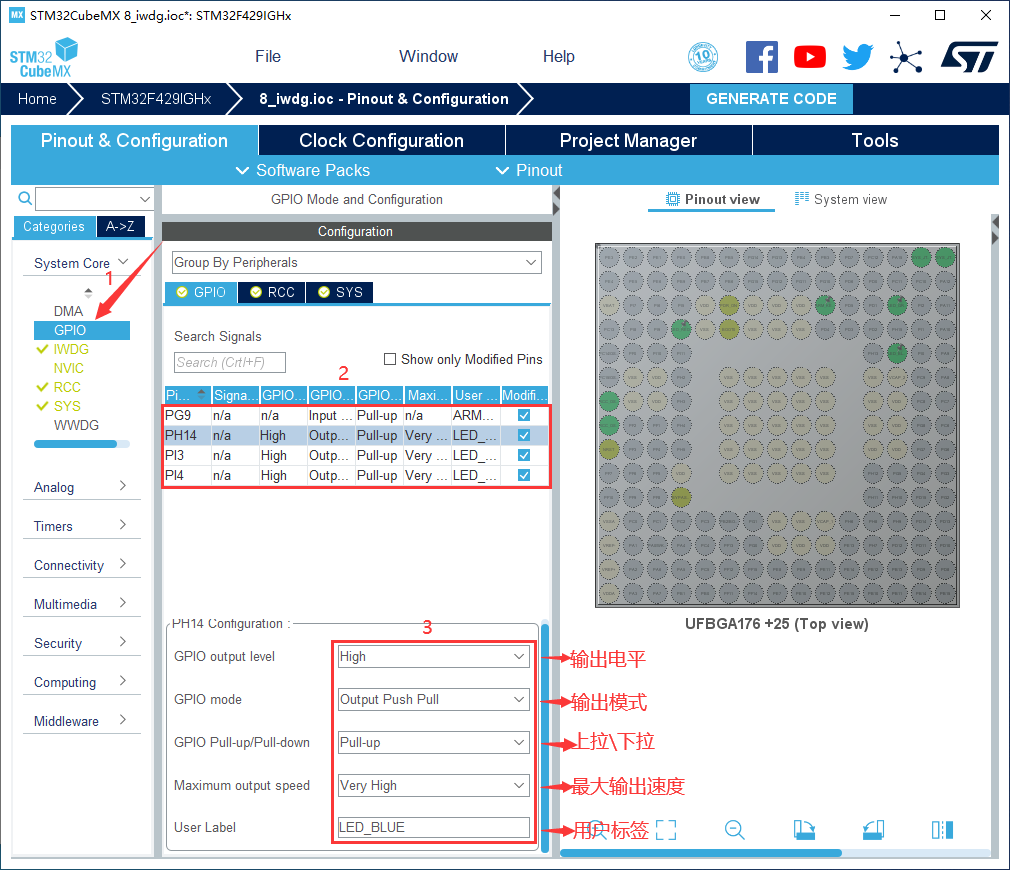
Task: Click the Facebook icon in header
Action: point(761,57)
